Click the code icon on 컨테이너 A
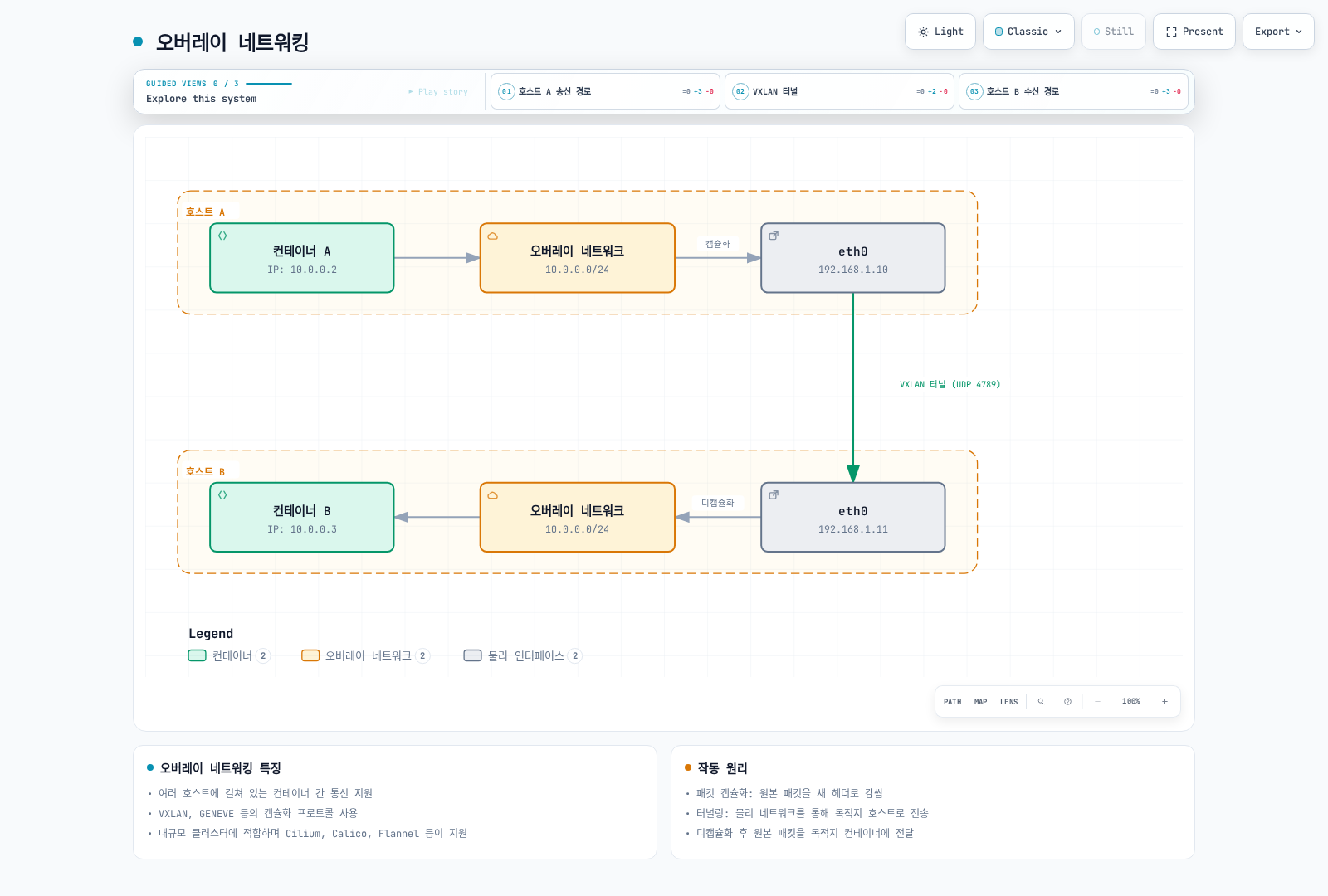The height and width of the screenshot is (896, 1328). tap(222, 236)
